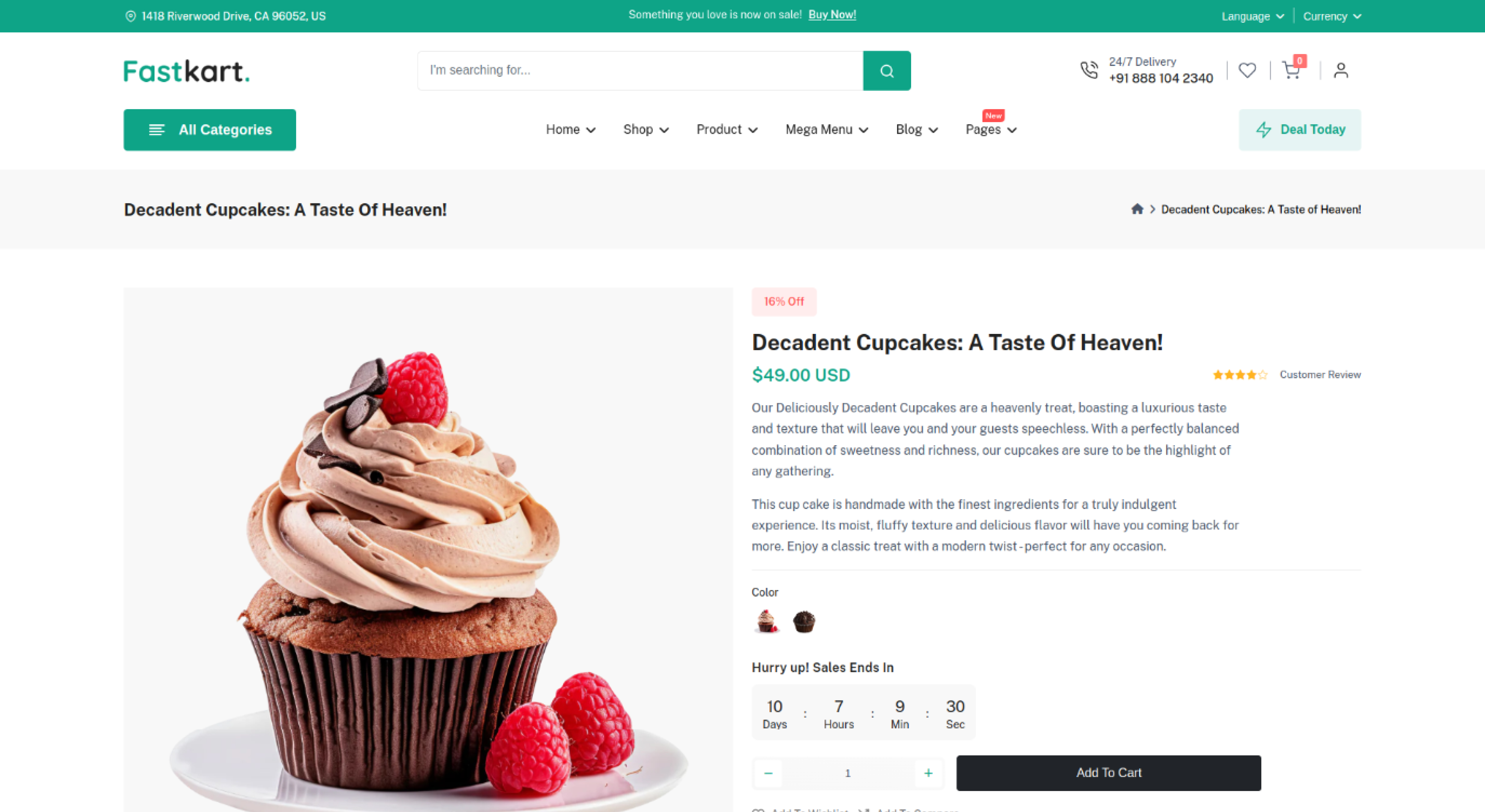The height and width of the screenshot is (812, 1485).
Task: Click the search input field
Action: click(x=640, y=70)
